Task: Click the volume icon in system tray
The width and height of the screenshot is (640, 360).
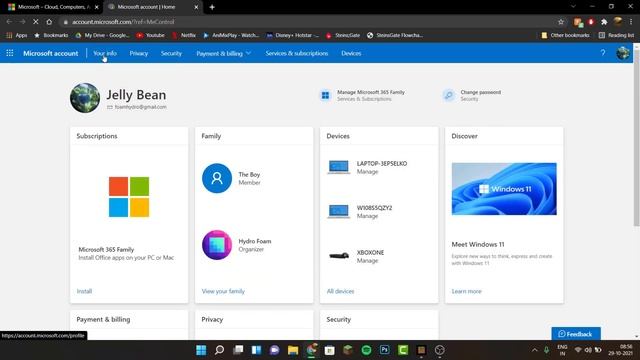Action: tap(588, 350)
